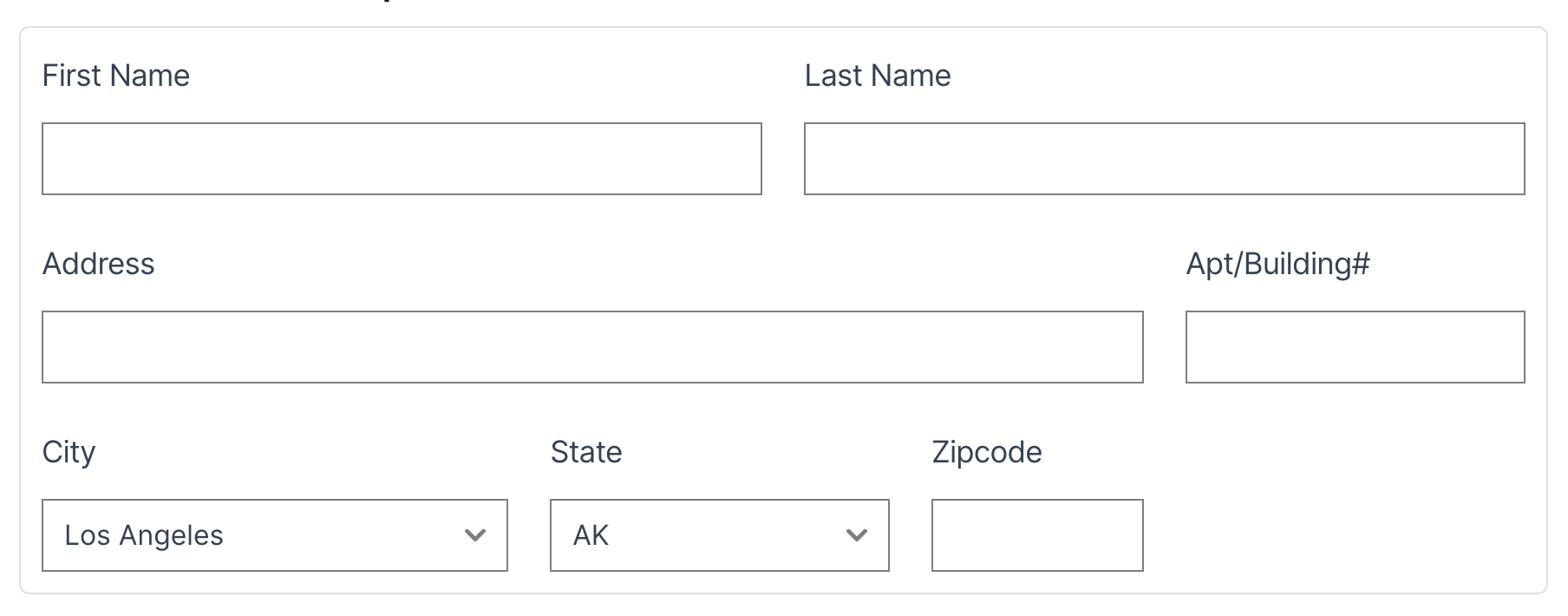Select the Address input box
This screenshot has width=1568, height=616.
pyautogui.click(x=592, y=347)
